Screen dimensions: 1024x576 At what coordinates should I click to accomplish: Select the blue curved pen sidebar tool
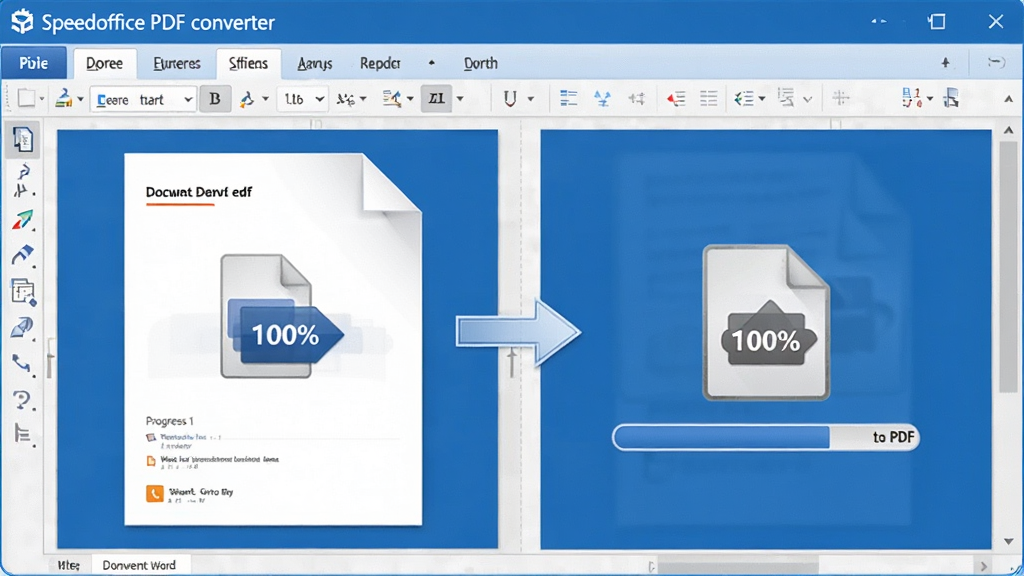pyautogui.click(x=23, y=255)
